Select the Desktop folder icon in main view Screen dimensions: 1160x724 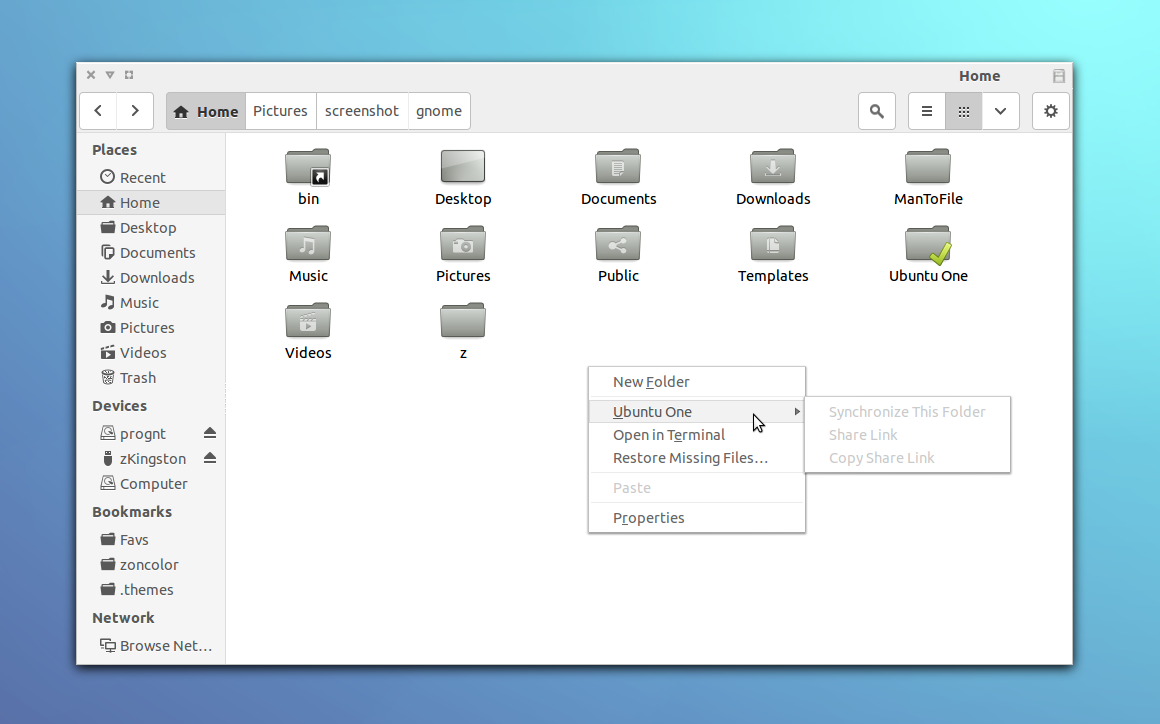click(x=463, y=166)
